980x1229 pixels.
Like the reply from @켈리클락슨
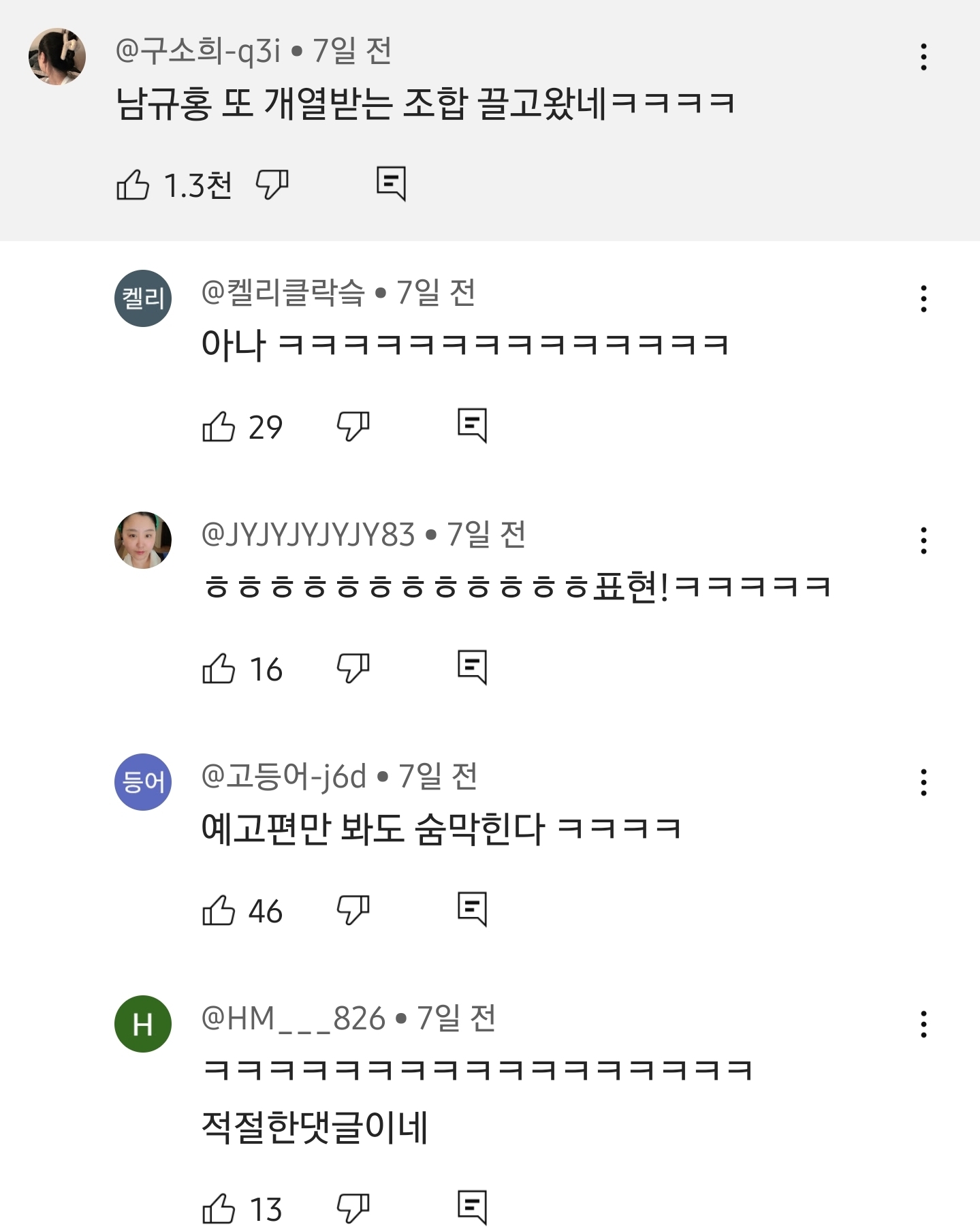[219, 427]
